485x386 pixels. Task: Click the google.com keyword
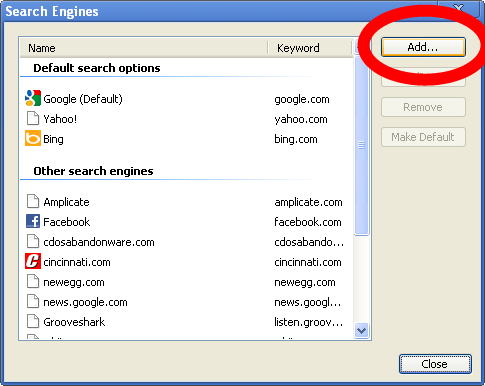(x=302, y=99)
